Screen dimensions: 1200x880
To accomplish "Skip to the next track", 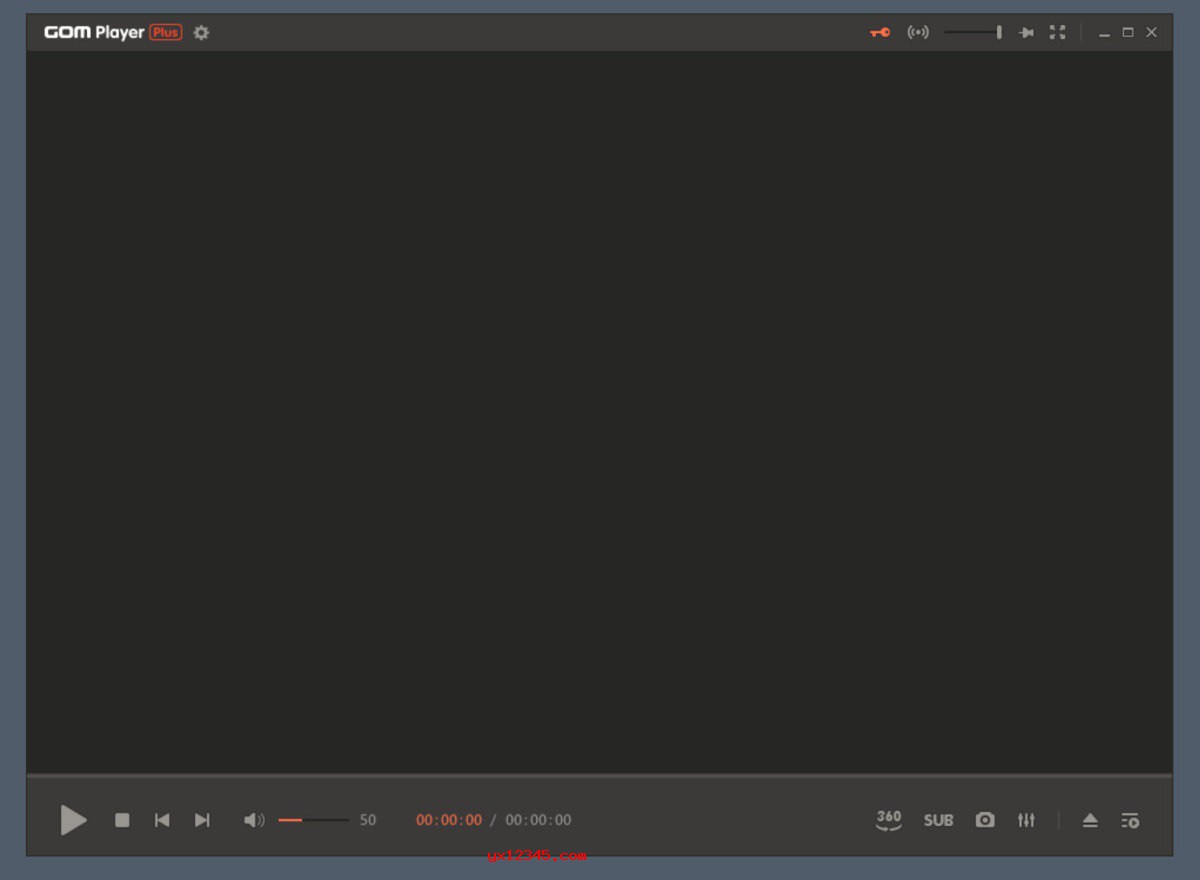I will click(202, 820).
